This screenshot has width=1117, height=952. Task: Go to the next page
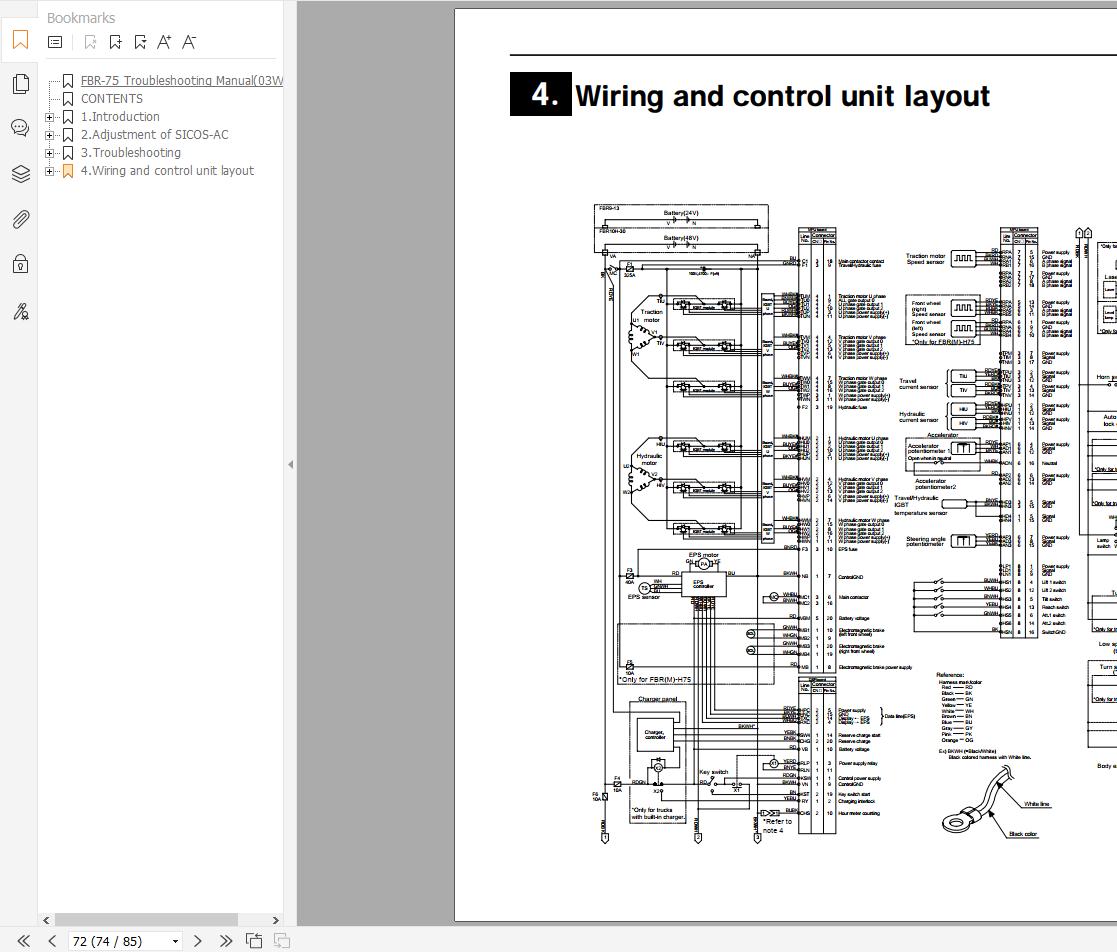(x=198, y=941)
